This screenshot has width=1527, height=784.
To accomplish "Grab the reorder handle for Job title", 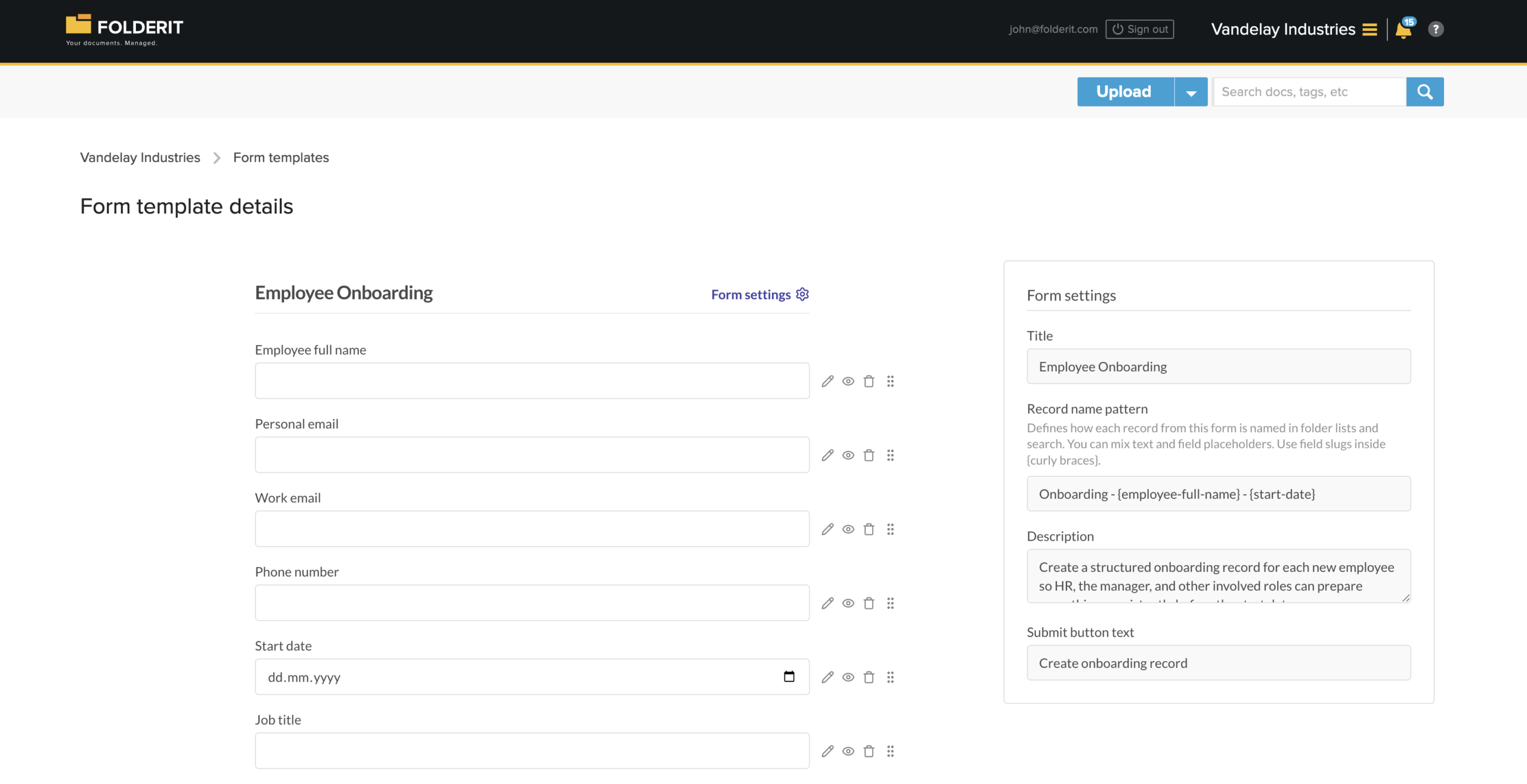I will (891, 751).
